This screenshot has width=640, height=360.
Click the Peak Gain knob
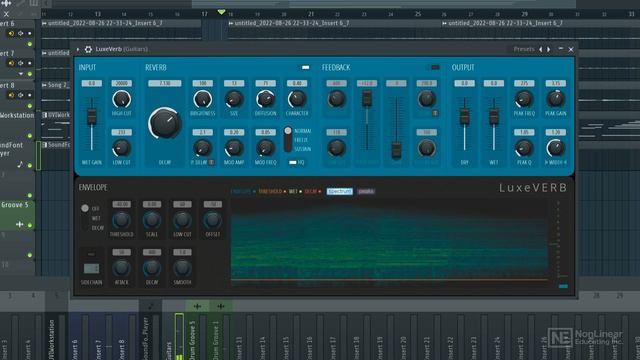556,99
